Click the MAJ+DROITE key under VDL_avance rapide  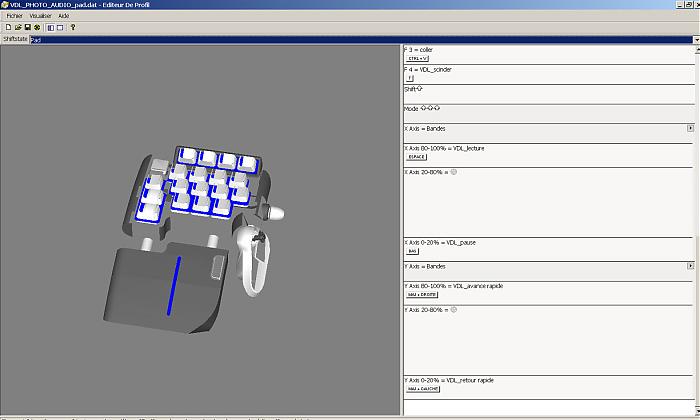tap(419, 295)
